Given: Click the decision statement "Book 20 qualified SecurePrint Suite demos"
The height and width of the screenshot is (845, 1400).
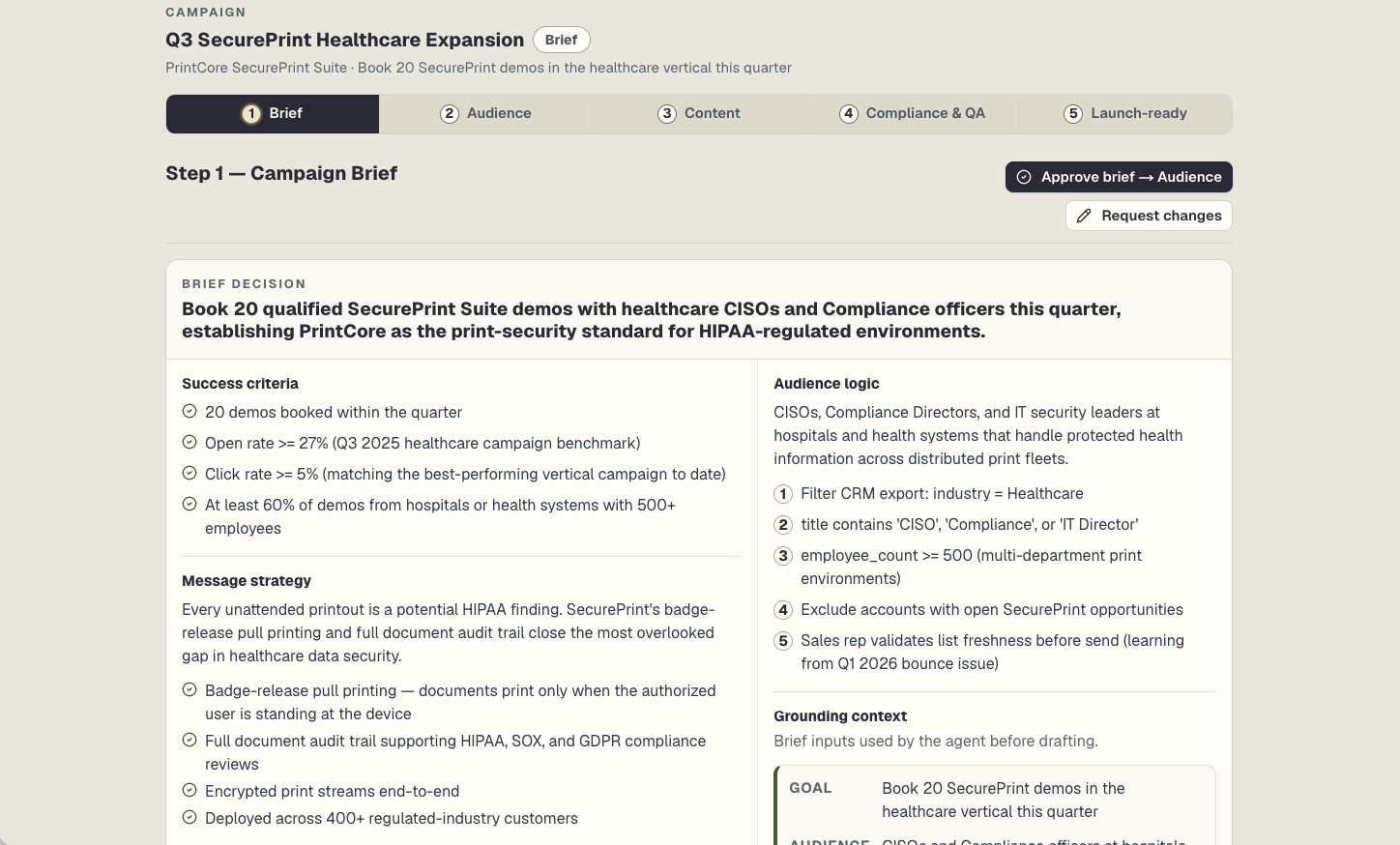Looking at the screenshot, I should click(652, 320).
